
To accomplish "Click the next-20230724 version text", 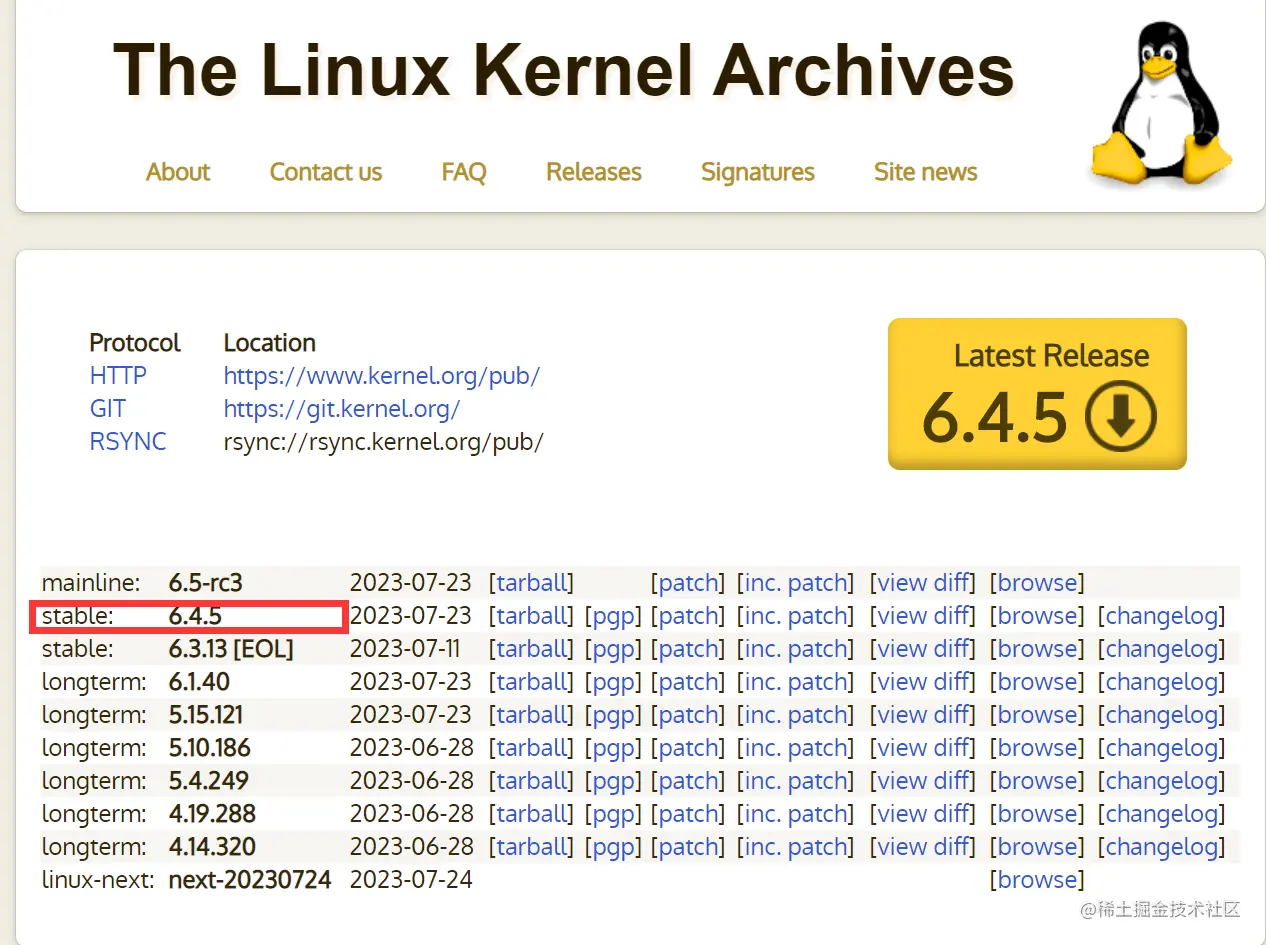I will click(x=250, y=880).
